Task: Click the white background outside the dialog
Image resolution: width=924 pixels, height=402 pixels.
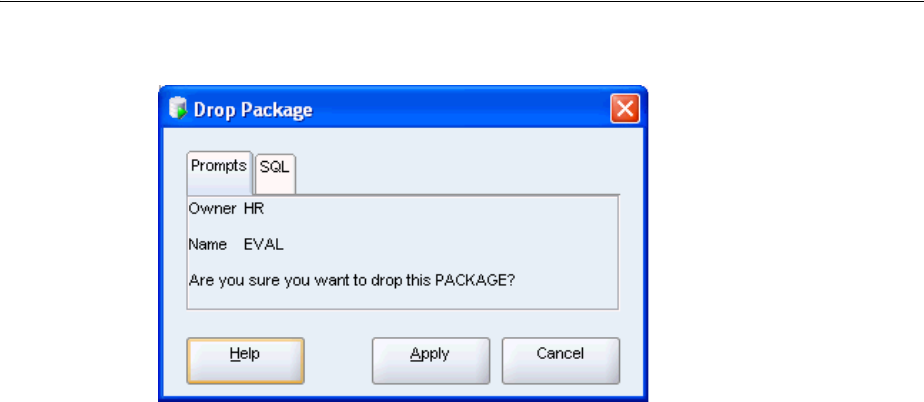Action: click(784, 206)
